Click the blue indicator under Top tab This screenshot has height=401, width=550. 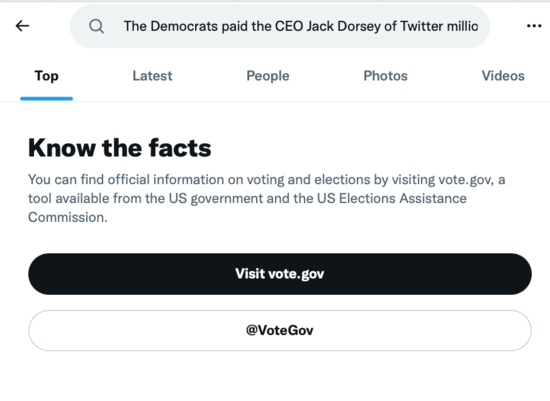click(46, 99)
